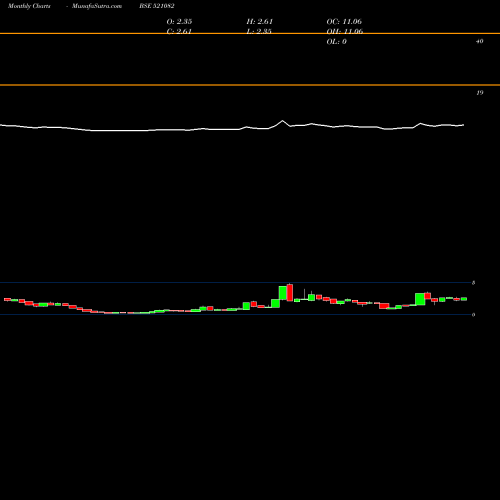Select the low value L: 2.35
Screen dimensions: 500x500
click(259, 31)
